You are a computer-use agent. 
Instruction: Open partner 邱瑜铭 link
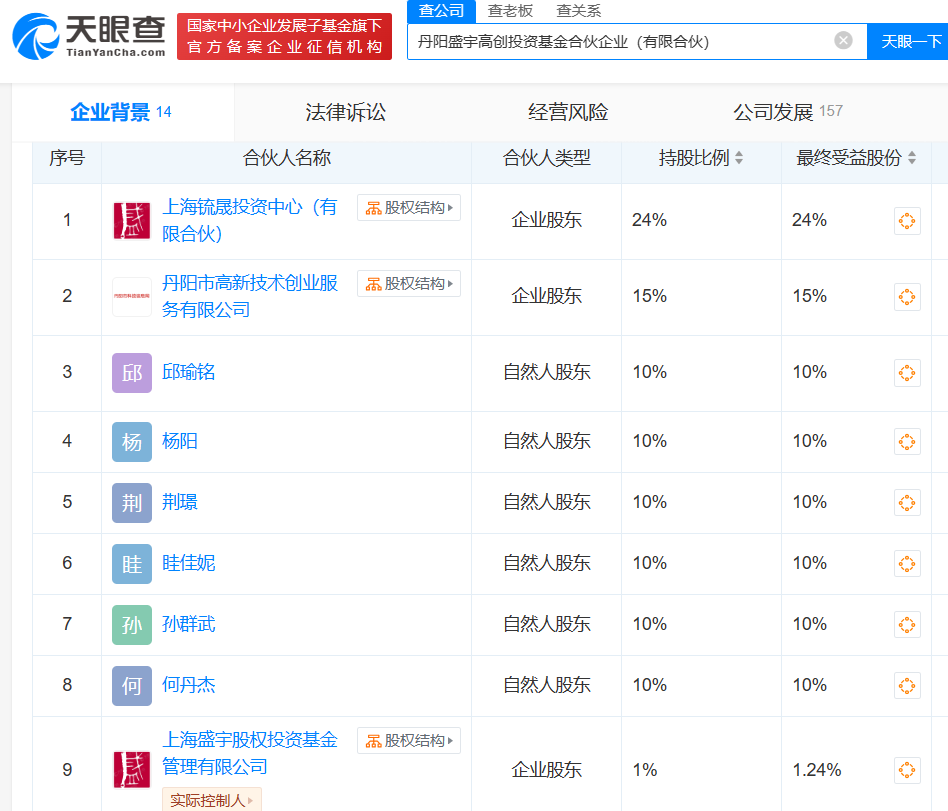click(188, 372)
